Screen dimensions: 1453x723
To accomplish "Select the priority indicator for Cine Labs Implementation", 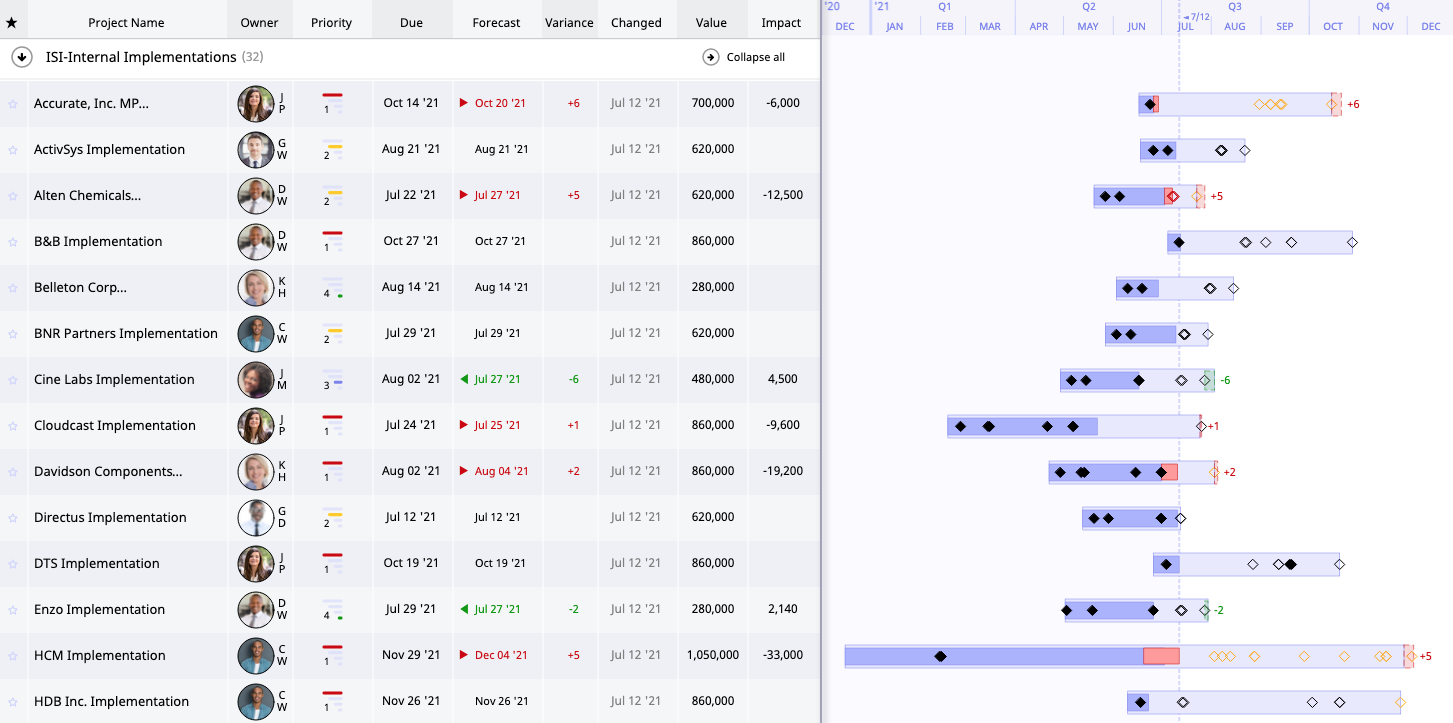I will pyautogui.click(x=331, y=379).
